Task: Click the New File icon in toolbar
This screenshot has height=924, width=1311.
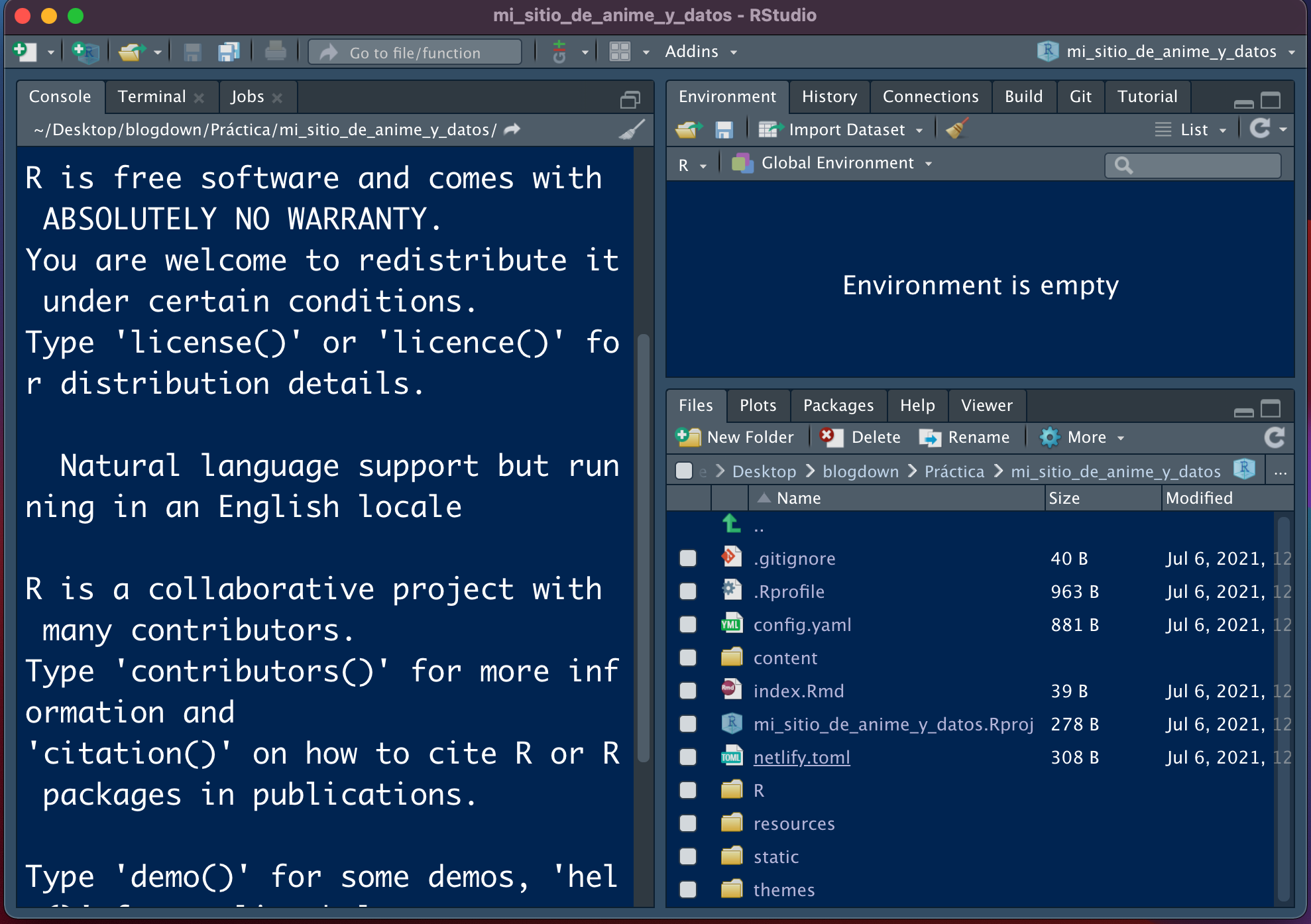Action: 25,52
